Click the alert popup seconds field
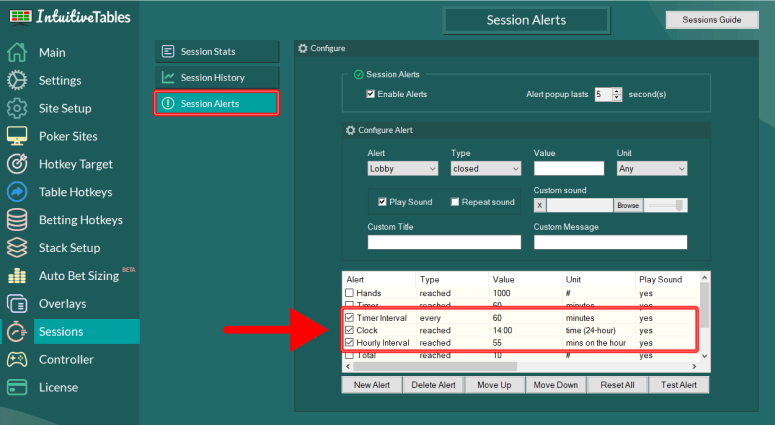Screen dimensions: 775x425 603,94
